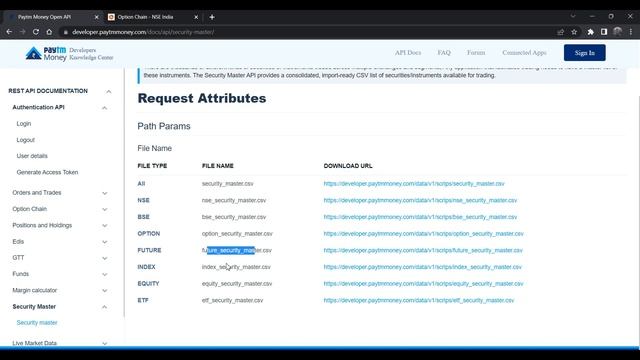Screen dimensions: 640x360
Task: Open security_master.csv download URL
Action: point(414,184)
